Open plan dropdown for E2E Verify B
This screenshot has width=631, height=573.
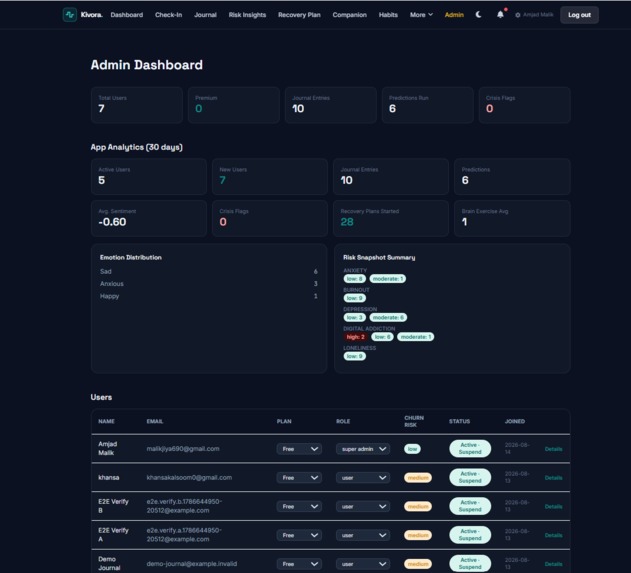pos(299,506)
